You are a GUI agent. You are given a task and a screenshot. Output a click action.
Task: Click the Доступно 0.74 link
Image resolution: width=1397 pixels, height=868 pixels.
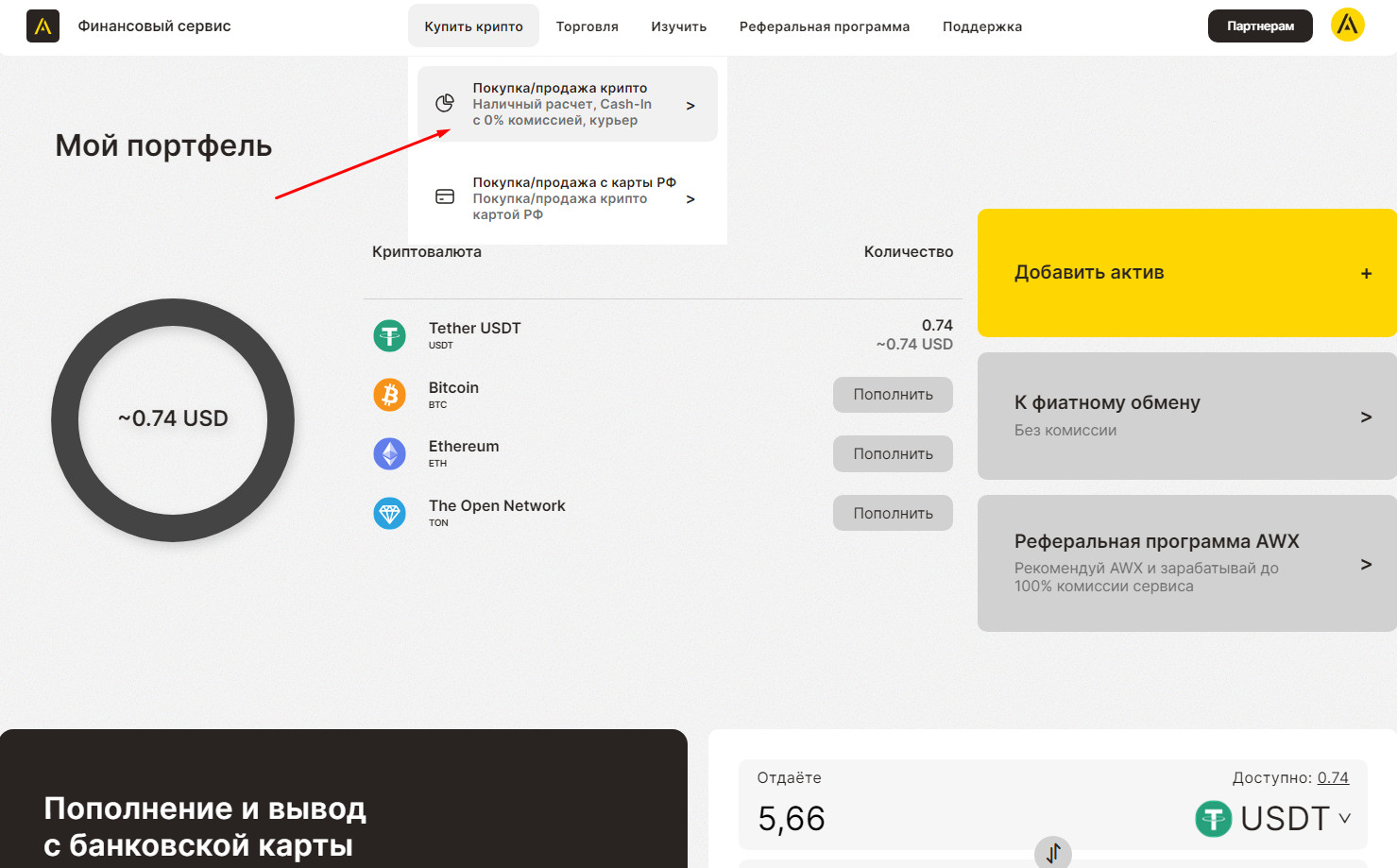click(x=1334, y=777)
